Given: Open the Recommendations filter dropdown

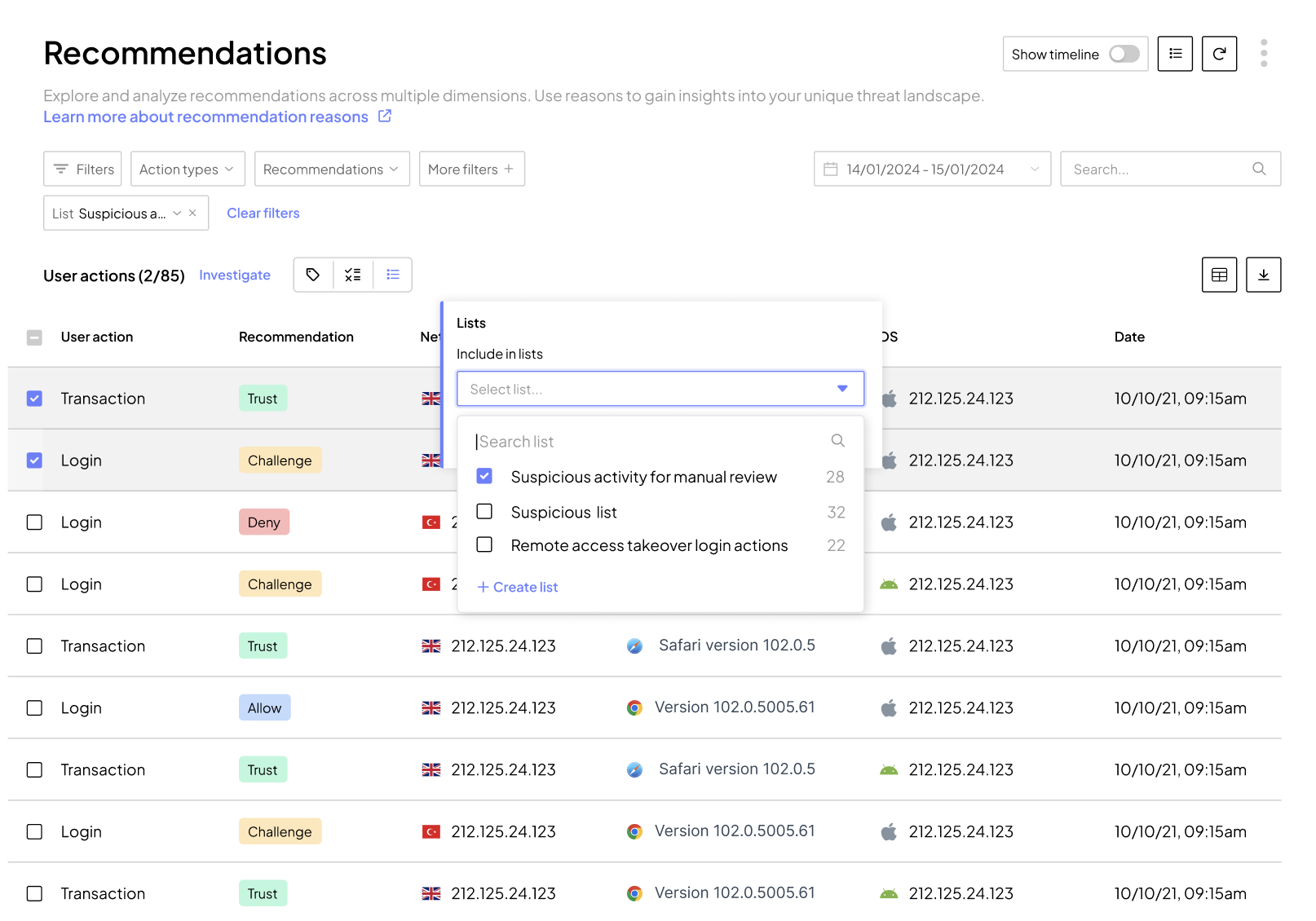Looking at the screenshot, I should tap(331, 169).
